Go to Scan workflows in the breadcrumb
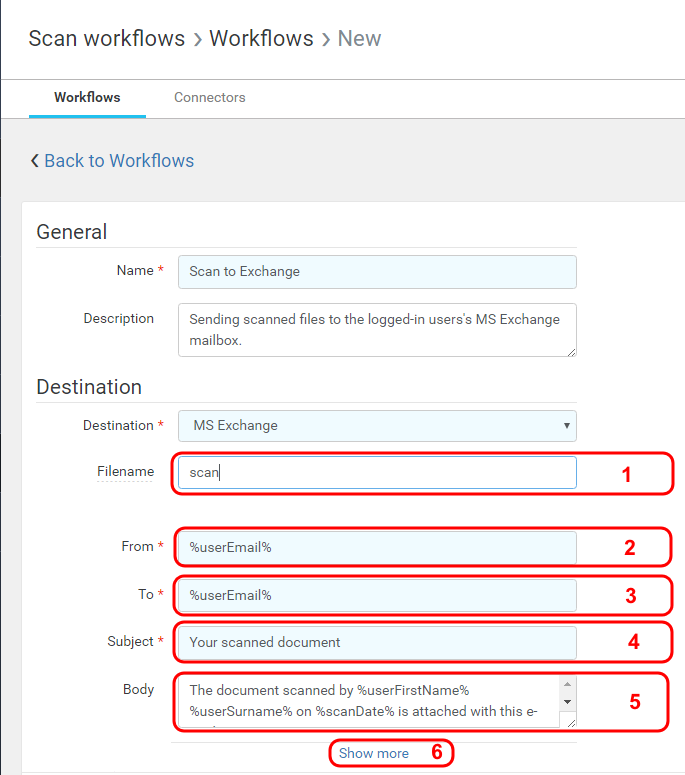Image resolution: width=685 pixels, height=775 pixels. point(106,39)
